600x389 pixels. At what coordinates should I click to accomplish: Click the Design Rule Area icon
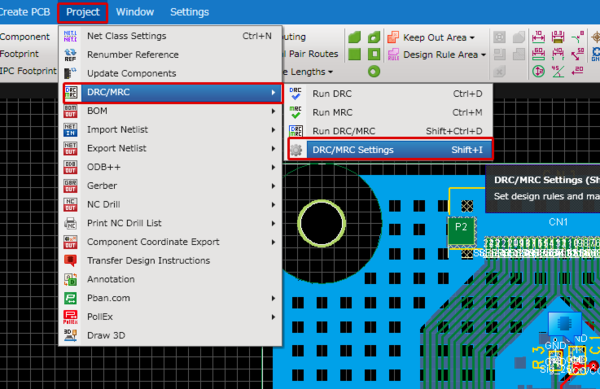393,54
